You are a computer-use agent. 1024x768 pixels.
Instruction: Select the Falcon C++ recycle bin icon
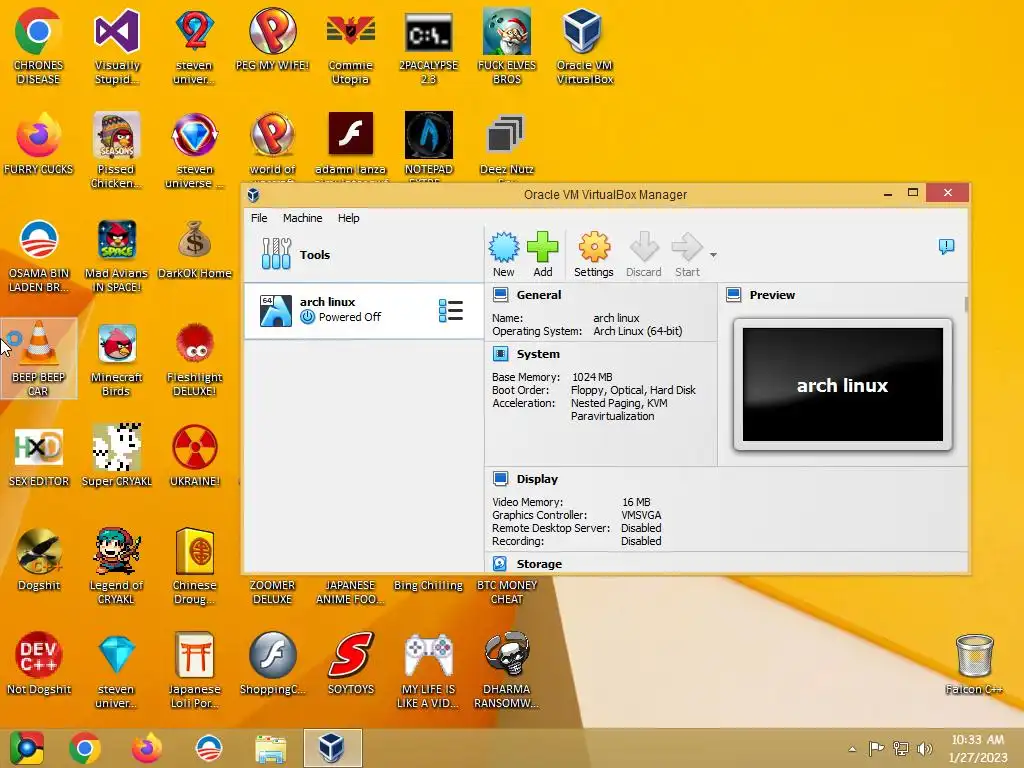point(974,663)
